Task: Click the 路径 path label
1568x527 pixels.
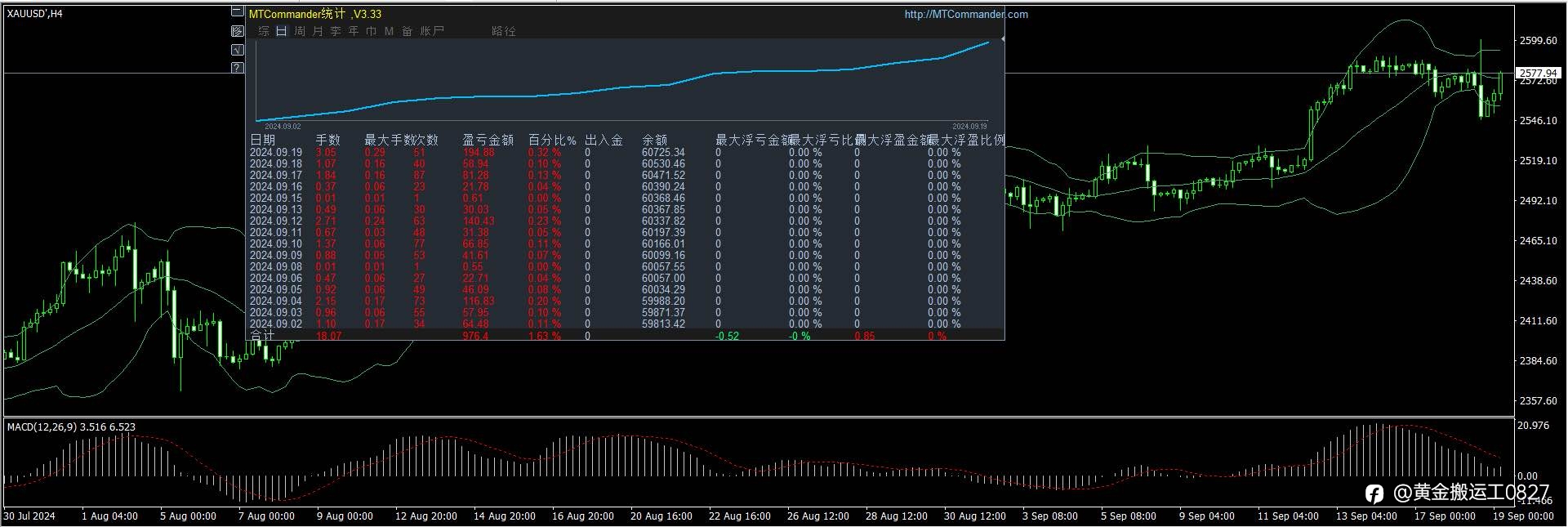Action: pos(504,31)
